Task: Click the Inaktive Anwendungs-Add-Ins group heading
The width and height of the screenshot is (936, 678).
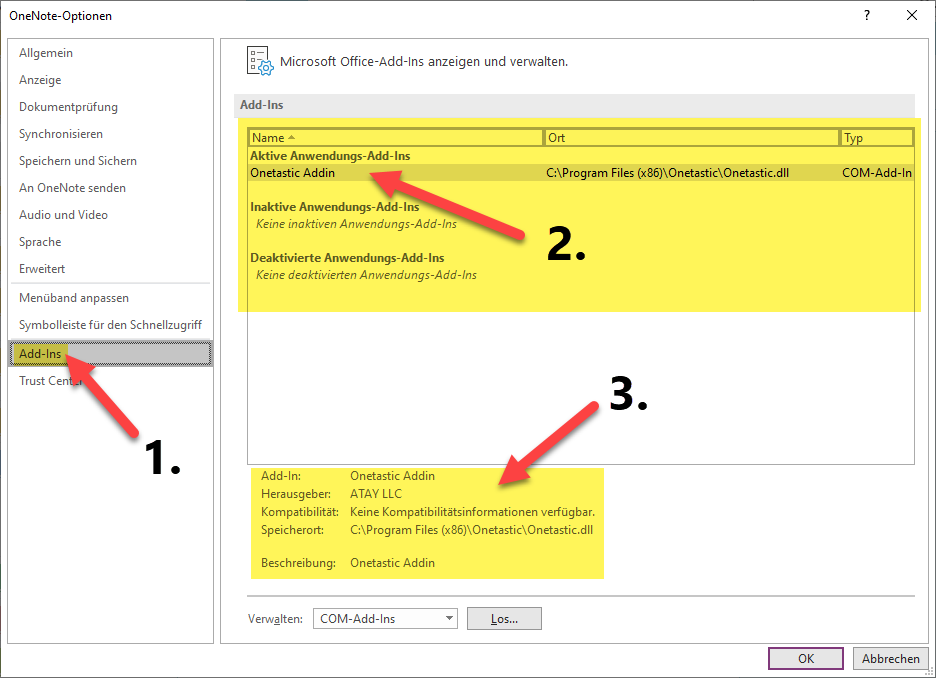Action: pyautogui.click(x=334, y=207)
